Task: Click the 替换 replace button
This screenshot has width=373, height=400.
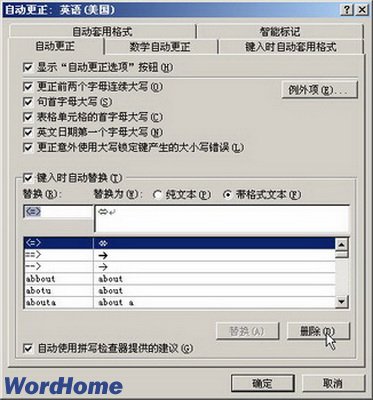Action: (247, 331)
